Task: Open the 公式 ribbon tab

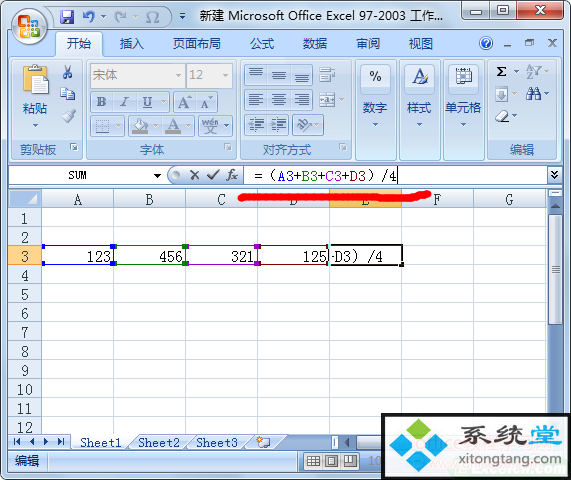Action: (261, 44)
